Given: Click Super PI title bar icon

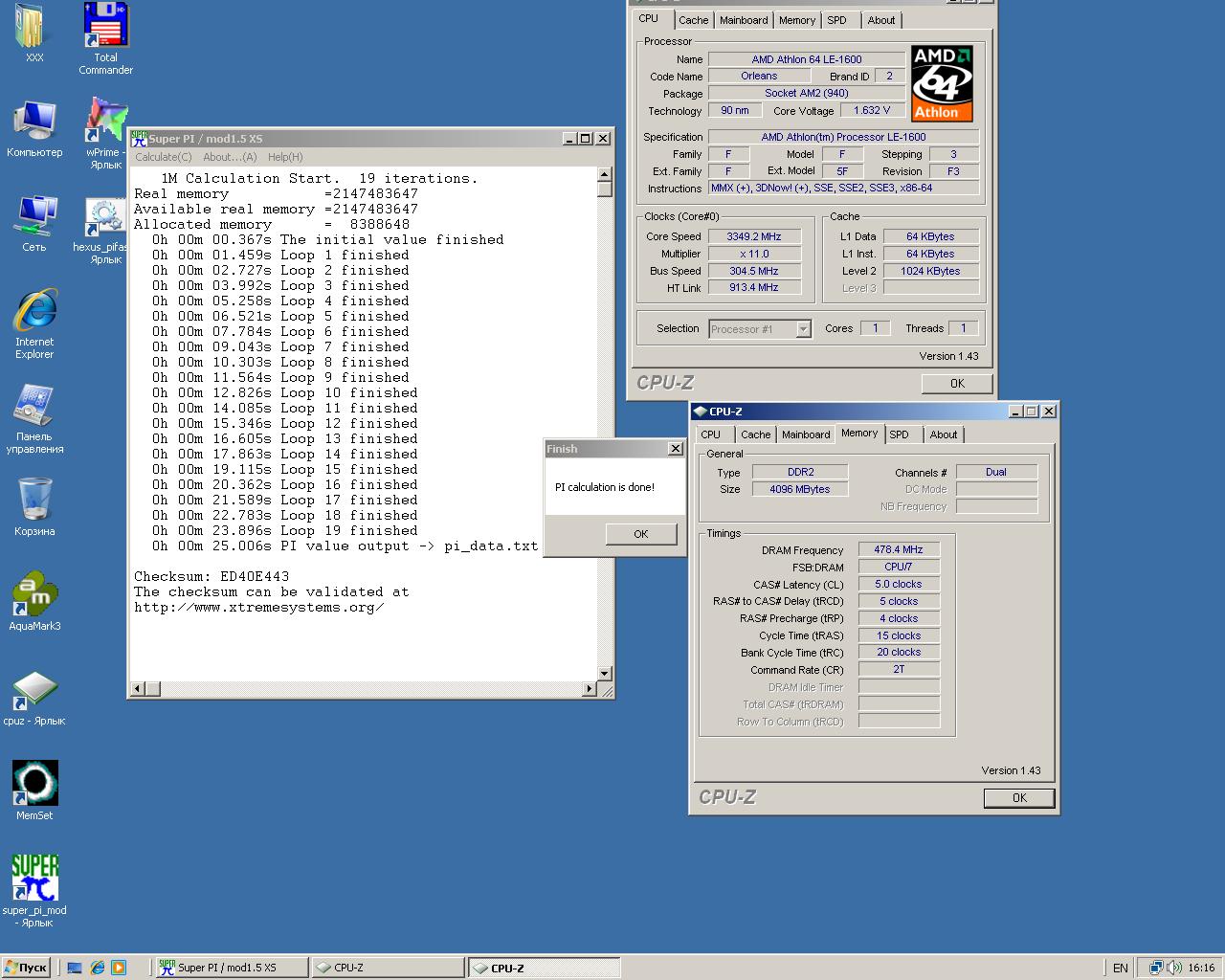Looking at the screenshot, I should pos(139,139).
